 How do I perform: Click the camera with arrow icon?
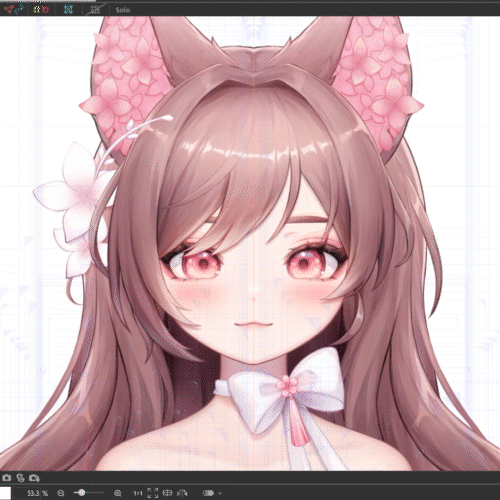coord(34,478)
